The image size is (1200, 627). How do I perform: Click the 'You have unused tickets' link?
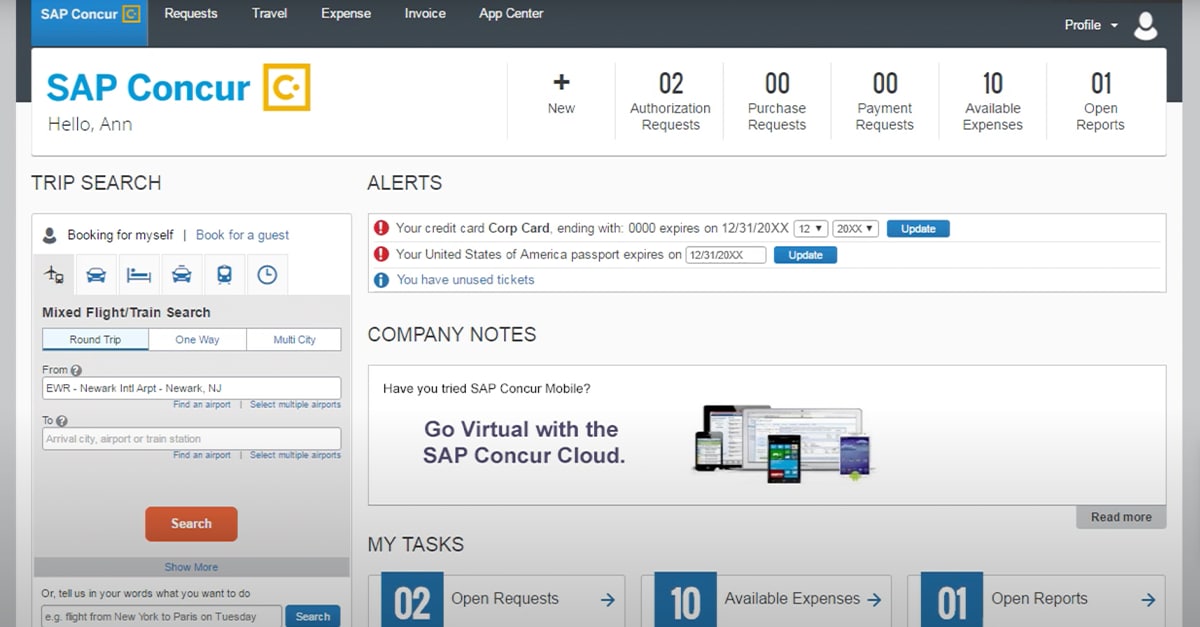tap(465, 280)
